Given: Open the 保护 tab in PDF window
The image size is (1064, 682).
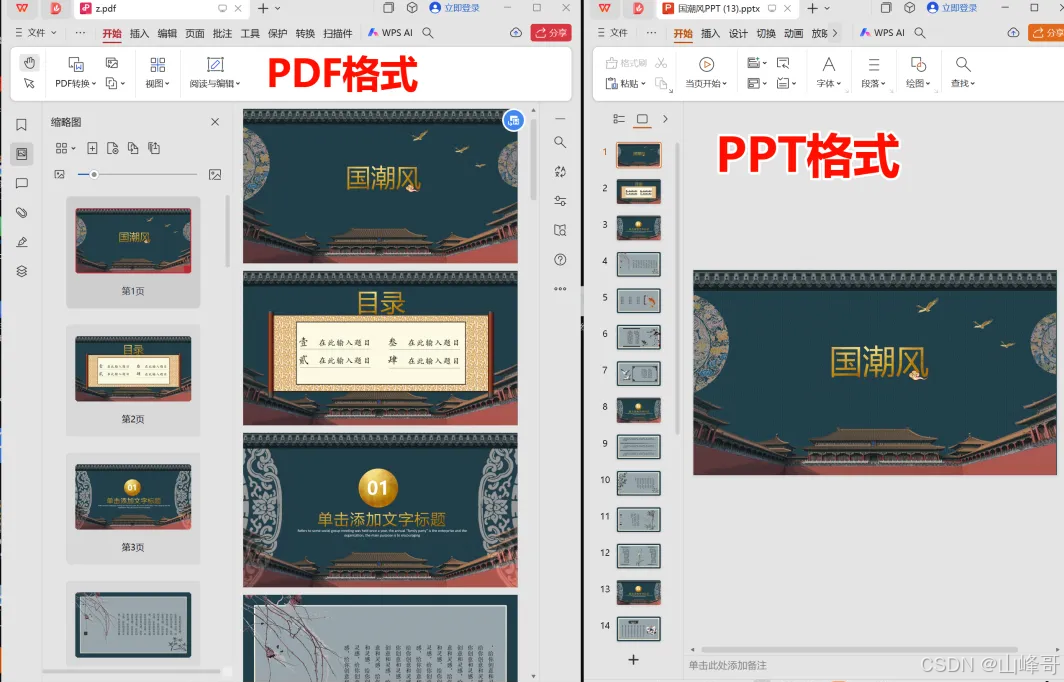Looking at the screenshot, I should [x=278, y=33].
